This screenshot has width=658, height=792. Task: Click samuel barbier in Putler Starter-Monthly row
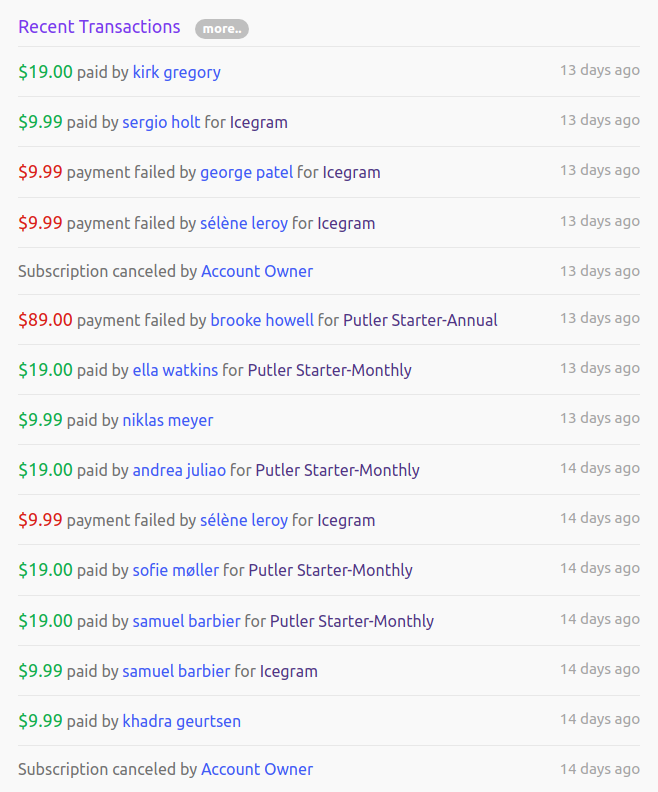pos(186,621)
